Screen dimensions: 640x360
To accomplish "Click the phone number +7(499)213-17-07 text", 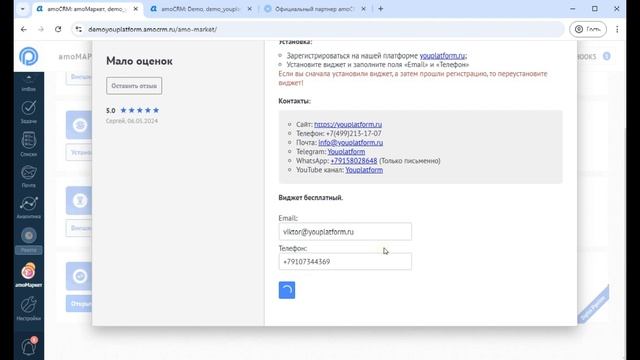I will [x=353, y=133].
